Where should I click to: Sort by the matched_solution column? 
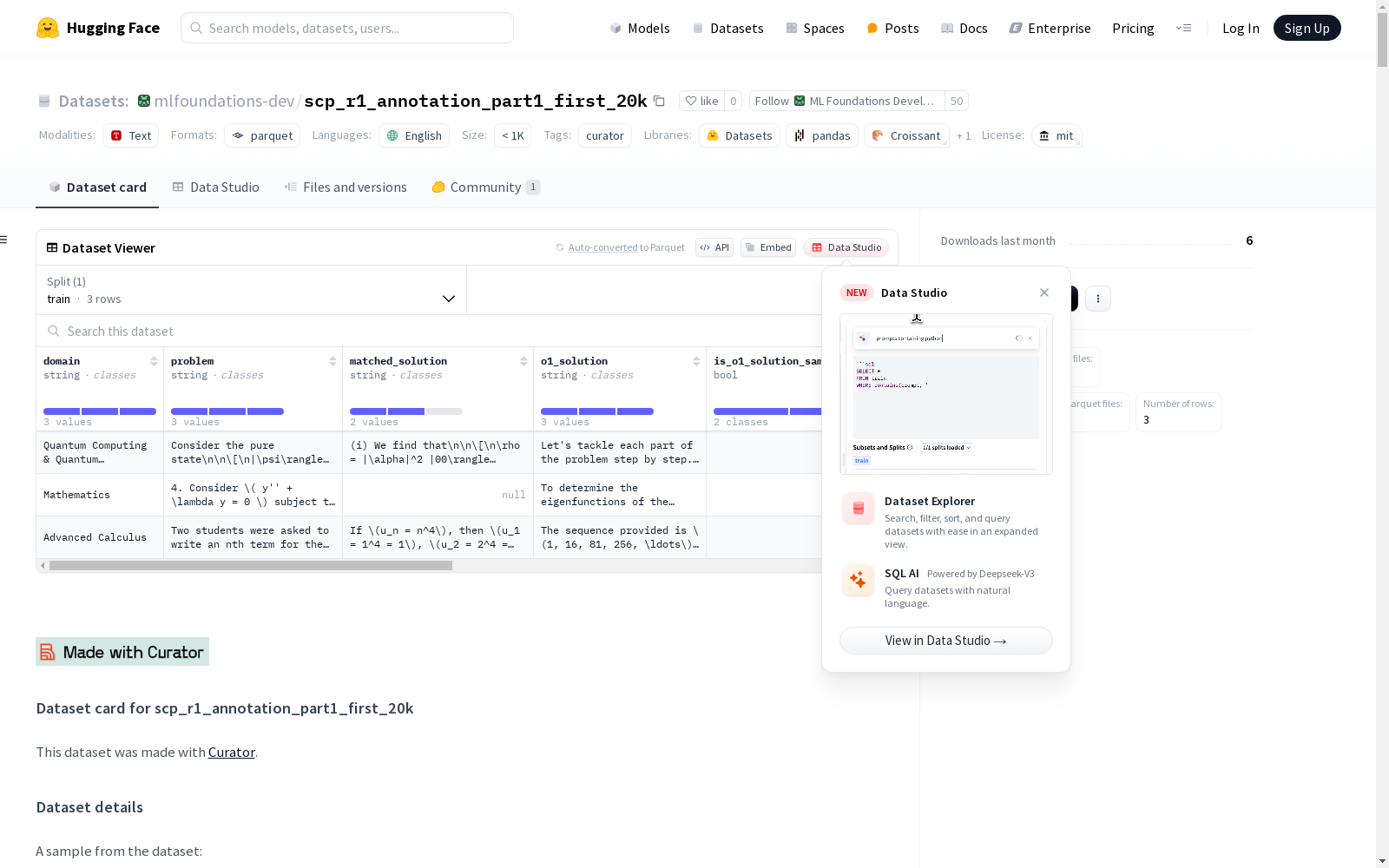(523, 361)
